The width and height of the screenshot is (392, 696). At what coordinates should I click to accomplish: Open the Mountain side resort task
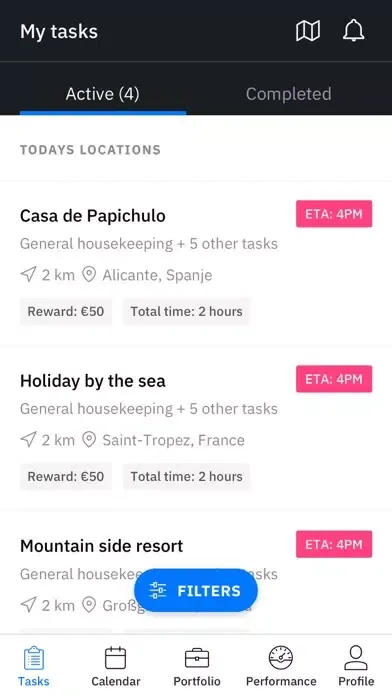(x=196, y=573)
